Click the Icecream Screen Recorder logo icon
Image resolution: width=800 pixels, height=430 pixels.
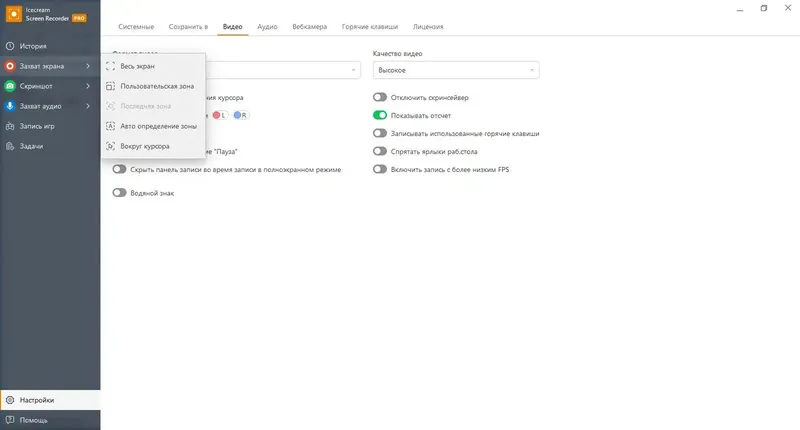14,14
